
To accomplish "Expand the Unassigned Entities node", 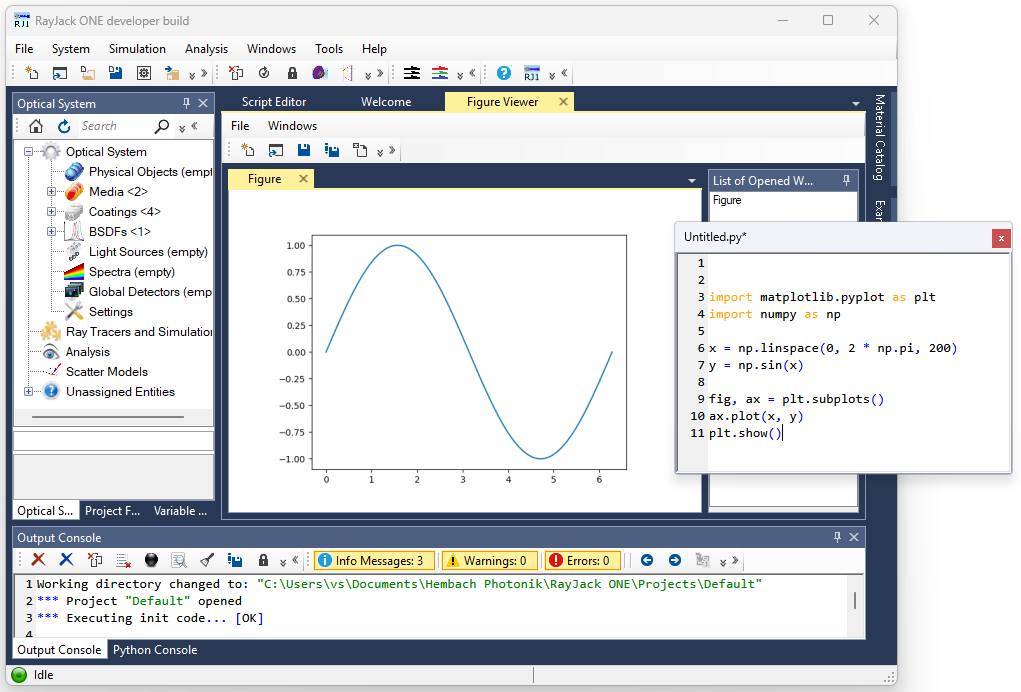I will point(29,392).
